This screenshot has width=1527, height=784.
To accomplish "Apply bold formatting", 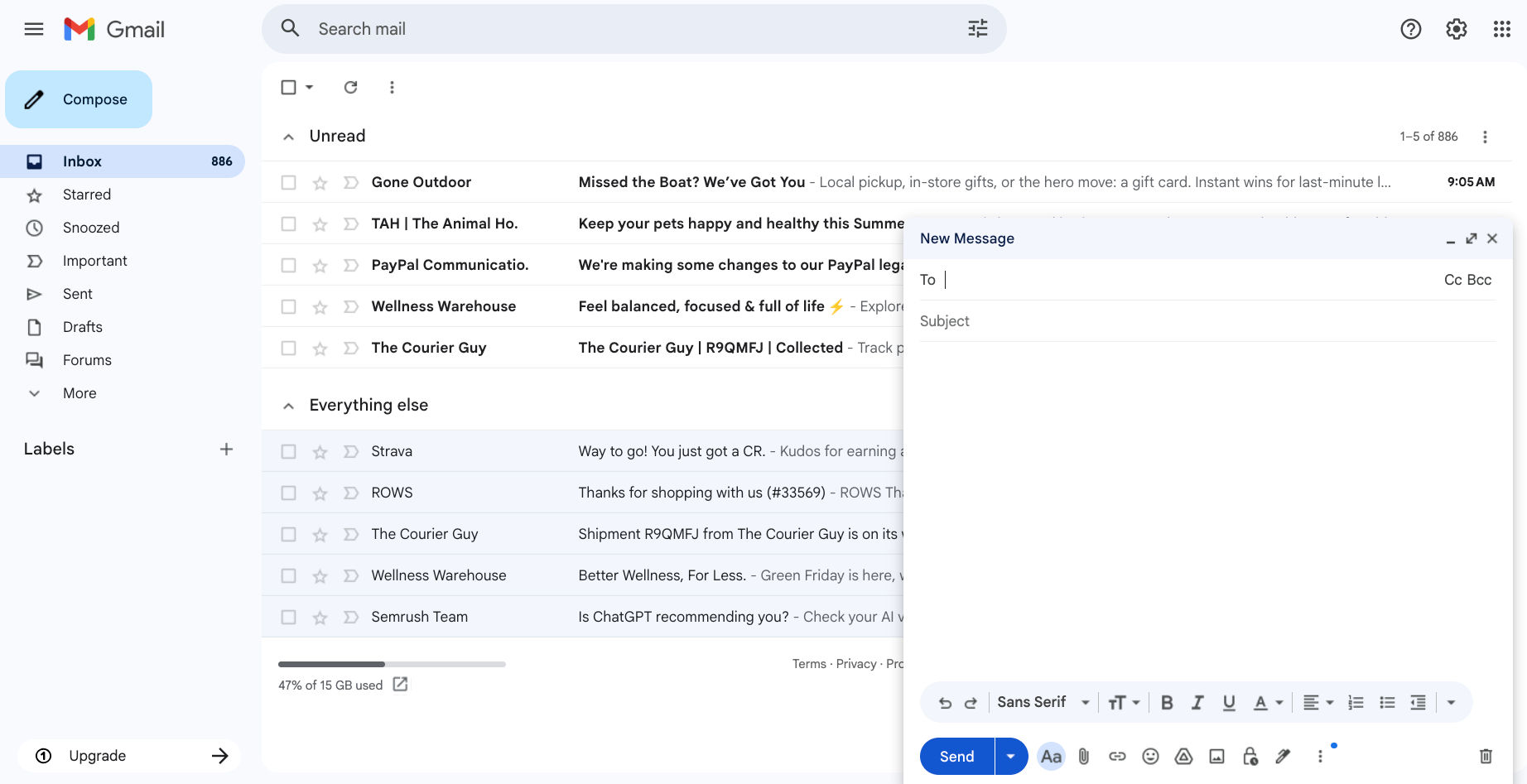I will tap(1167, 703).
